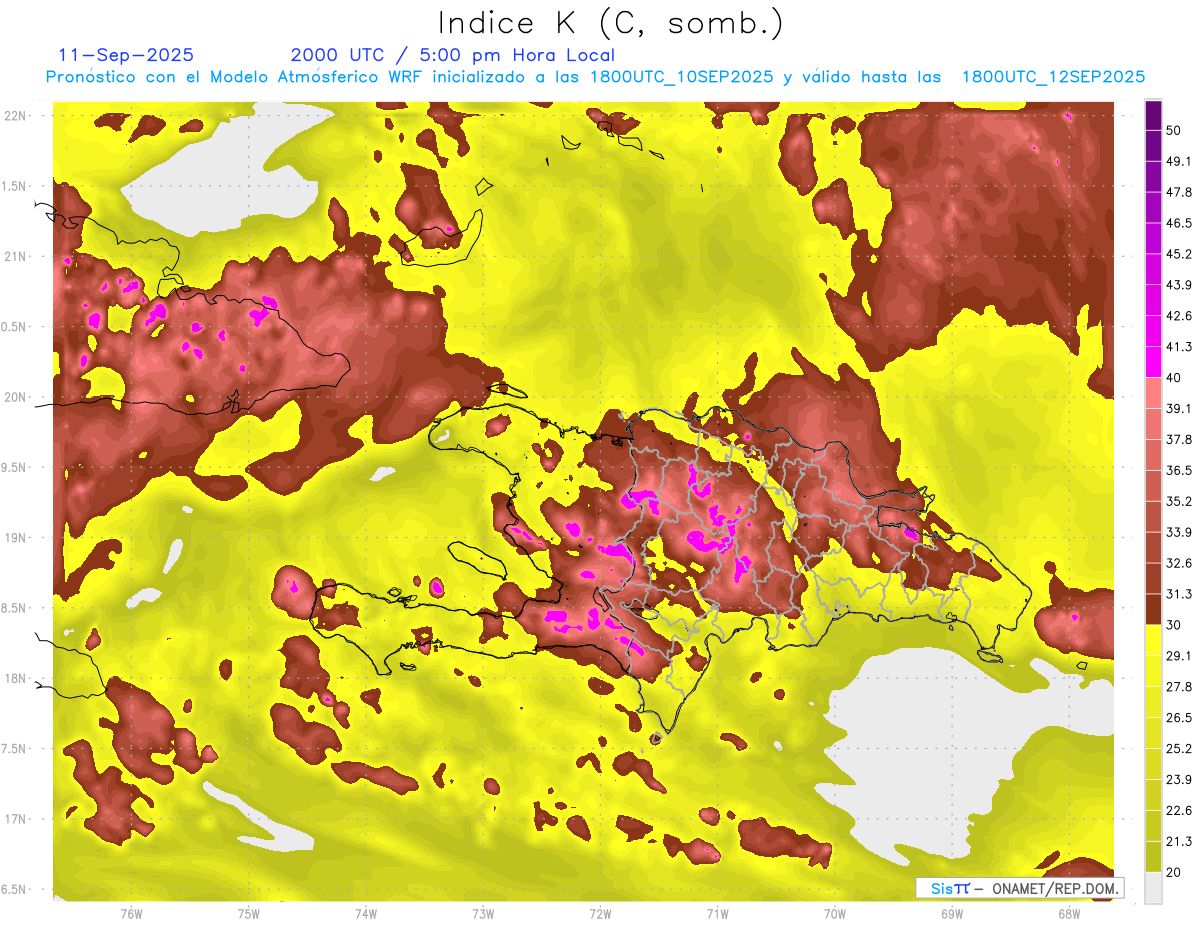Select the 72W longitude tick label
The width and height of the screenshot is (1200, 927).
coord(600,914)
